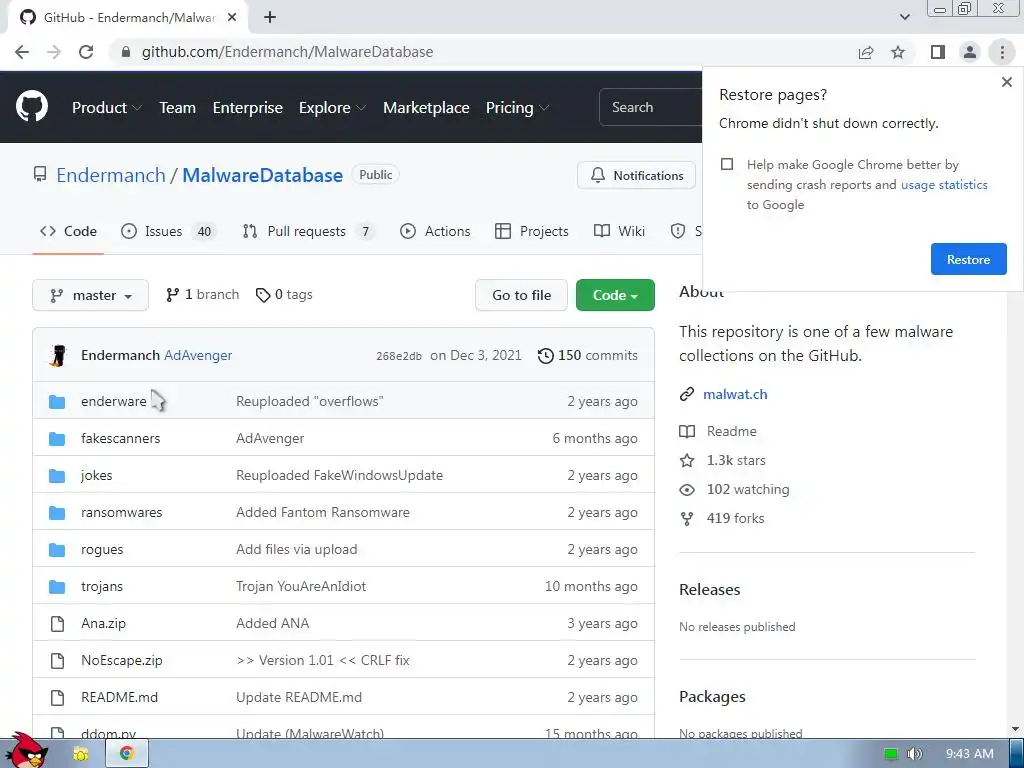This screenshot has width=1024, height=768.
Task: Click the Angry Birds start button
Action: 26,750
